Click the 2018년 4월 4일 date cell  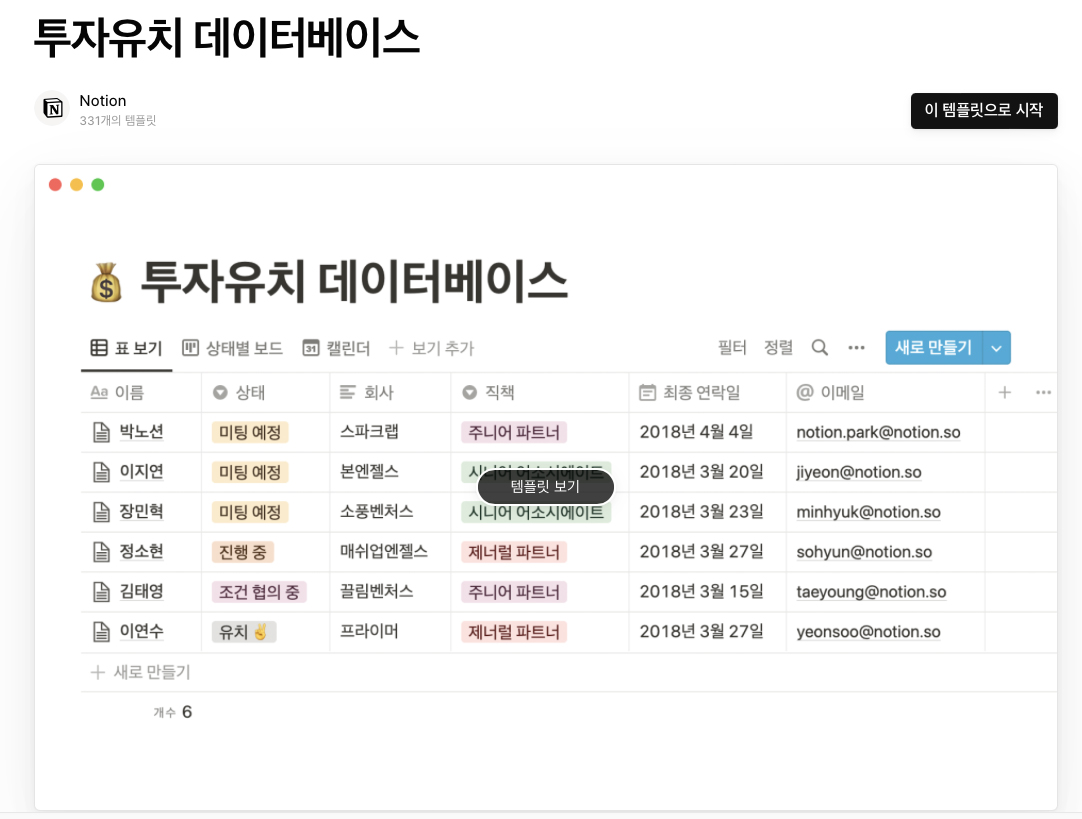pos(707,433)
